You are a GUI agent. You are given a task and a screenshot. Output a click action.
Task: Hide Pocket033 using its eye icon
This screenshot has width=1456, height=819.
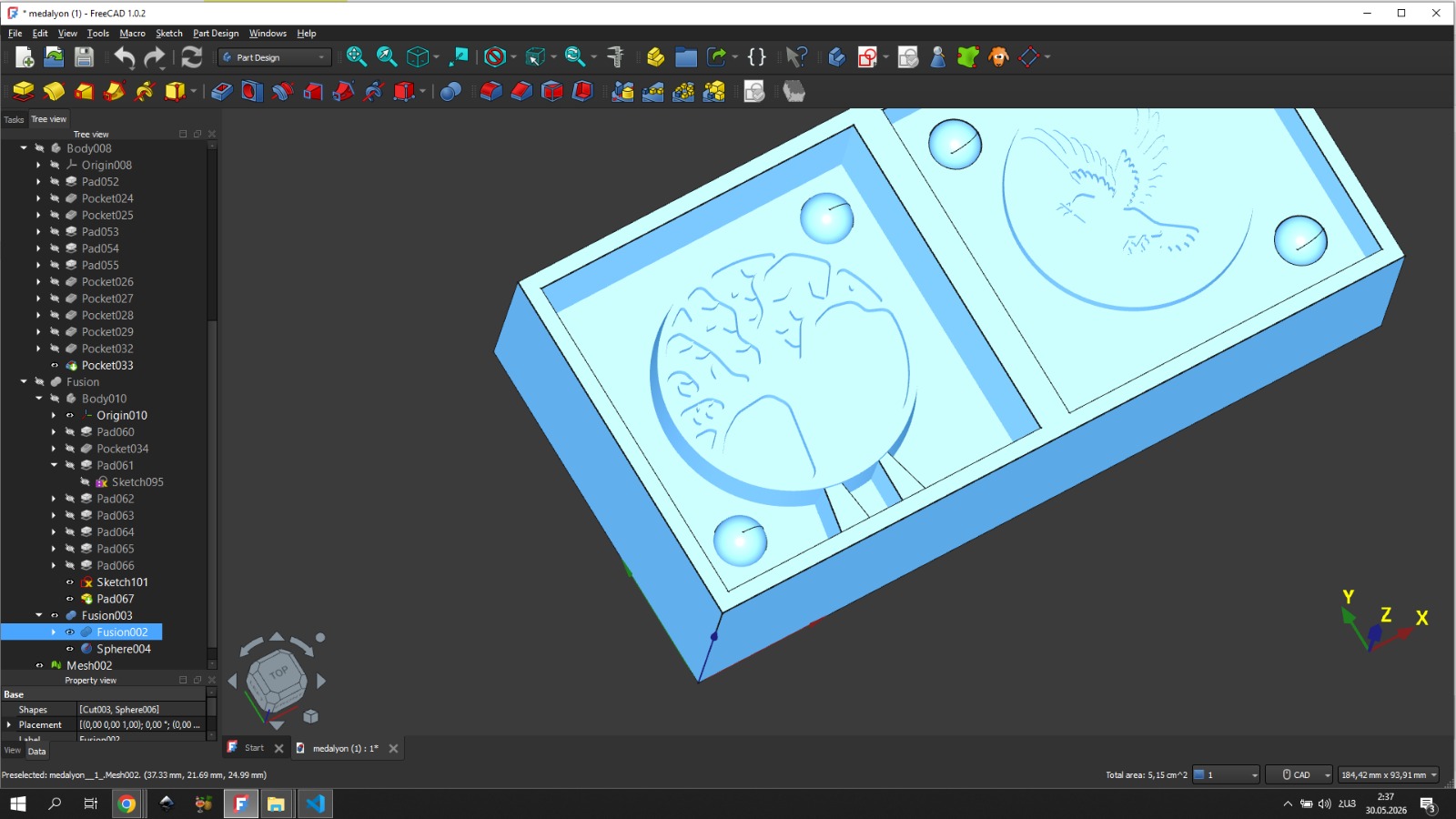pos(55,366)
